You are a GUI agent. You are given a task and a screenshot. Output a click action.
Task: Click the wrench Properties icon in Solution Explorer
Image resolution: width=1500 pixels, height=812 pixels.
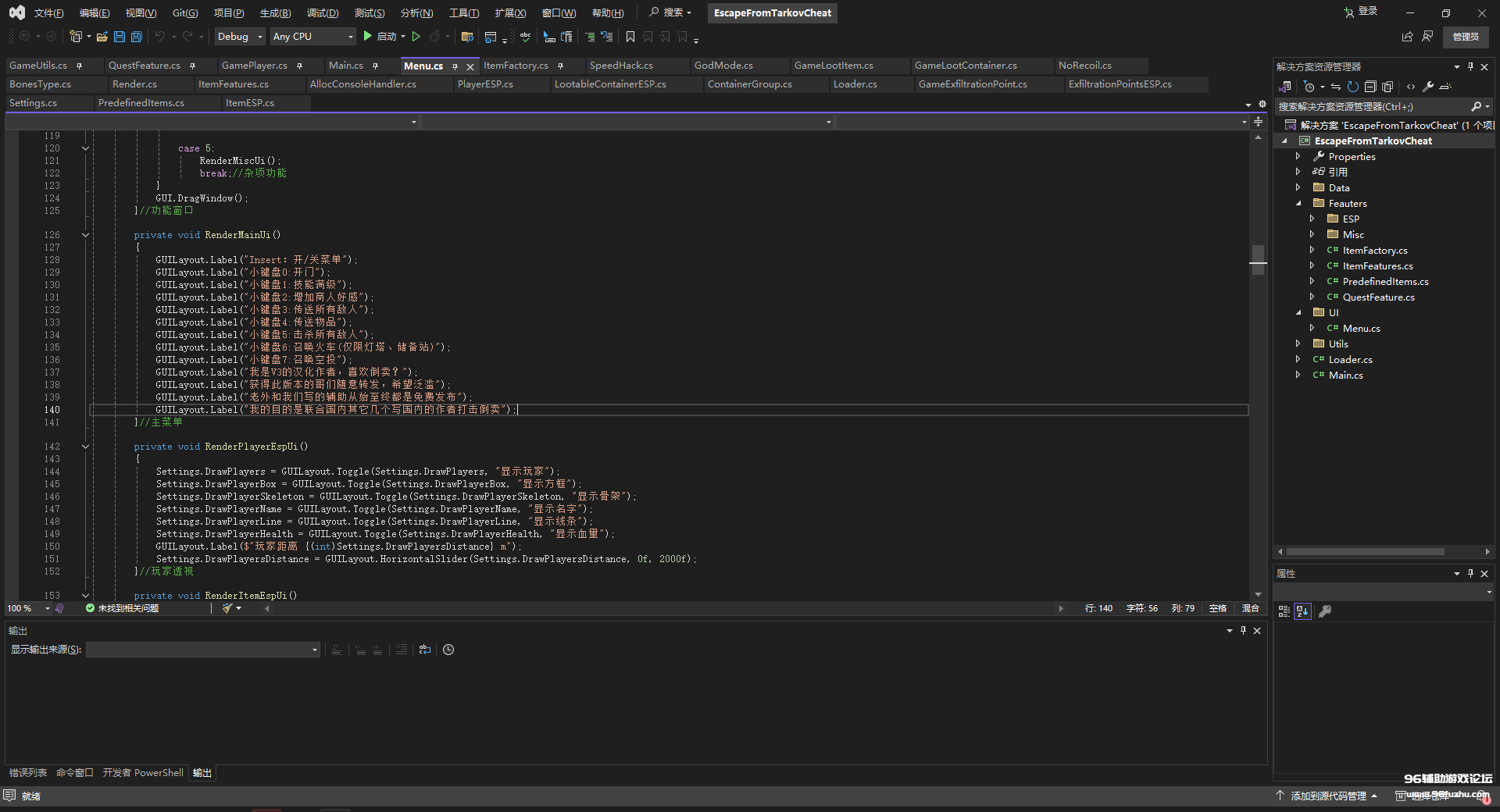pos(1427,87)
